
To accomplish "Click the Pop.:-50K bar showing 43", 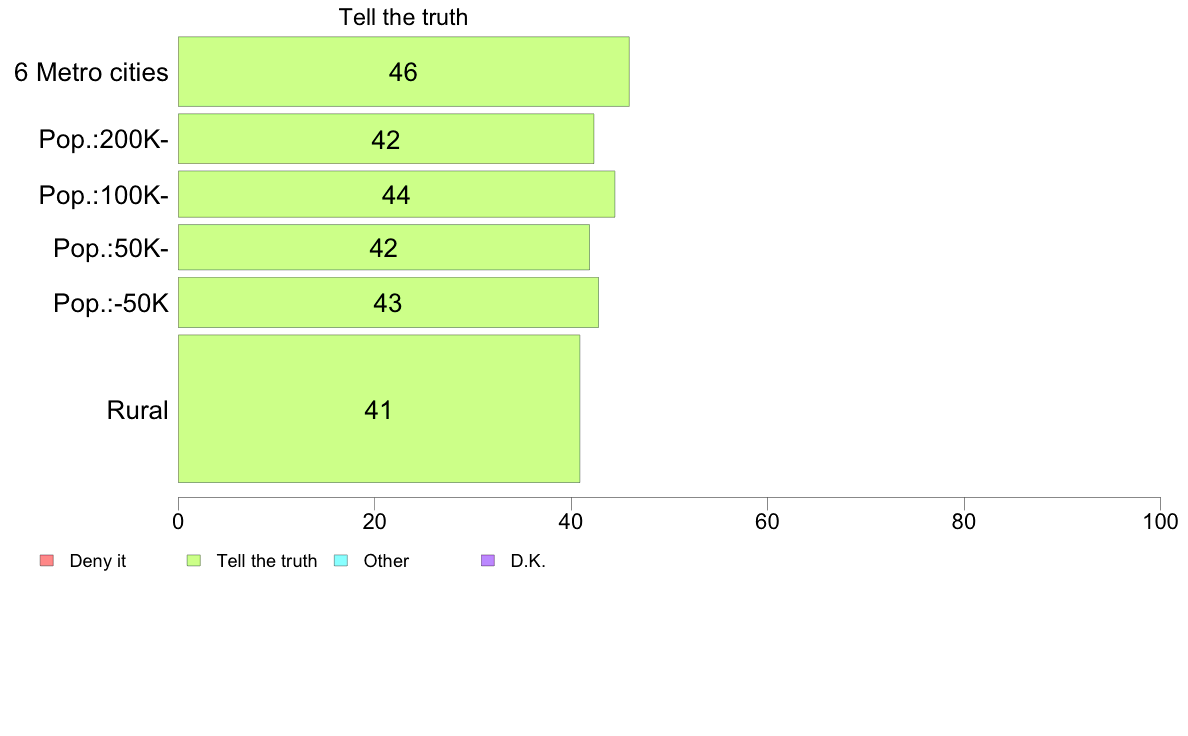I will coord(389,302).
